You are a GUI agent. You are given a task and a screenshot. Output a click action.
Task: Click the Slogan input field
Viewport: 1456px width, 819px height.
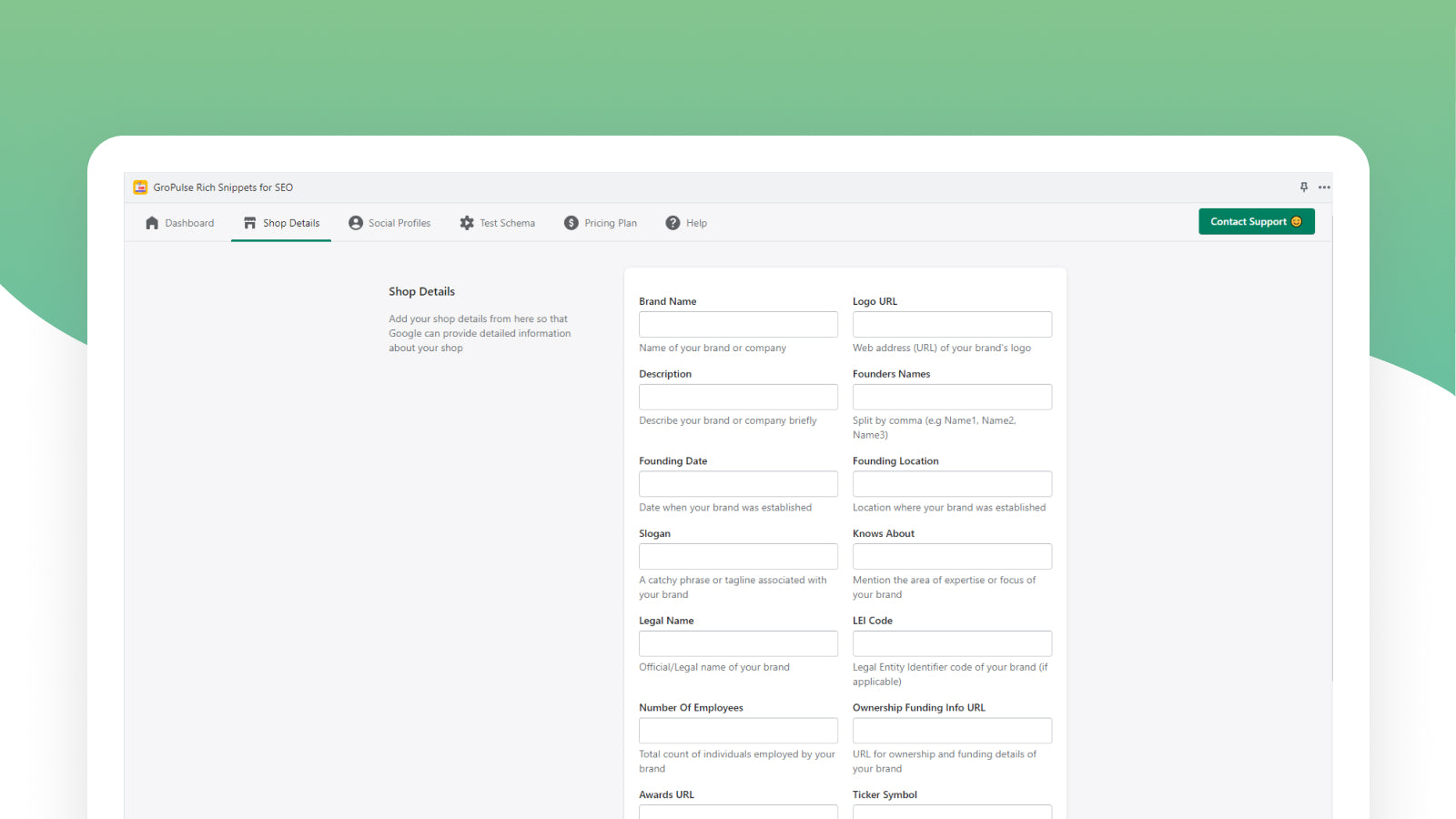[x=738, y=557]
